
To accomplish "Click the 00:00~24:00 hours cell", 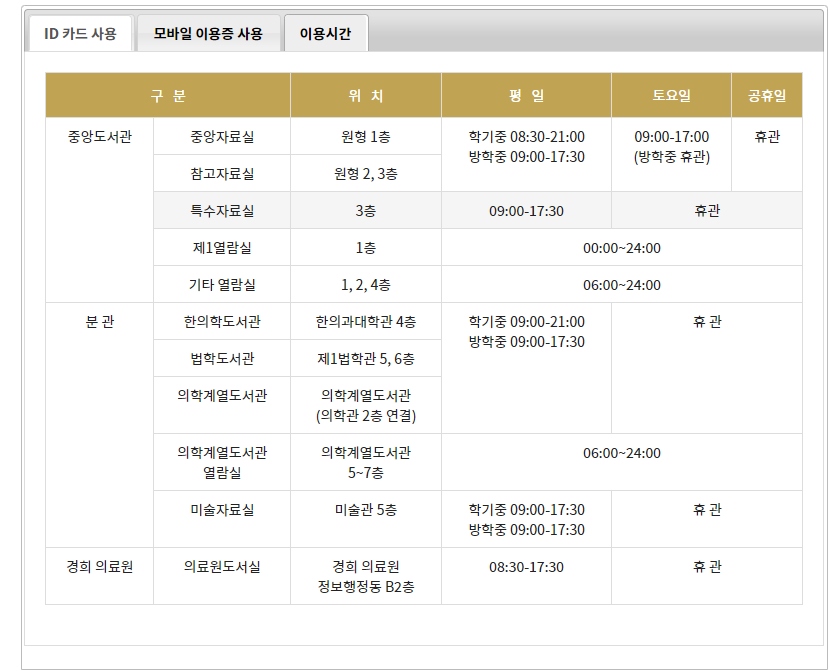I will coord(621,248).
